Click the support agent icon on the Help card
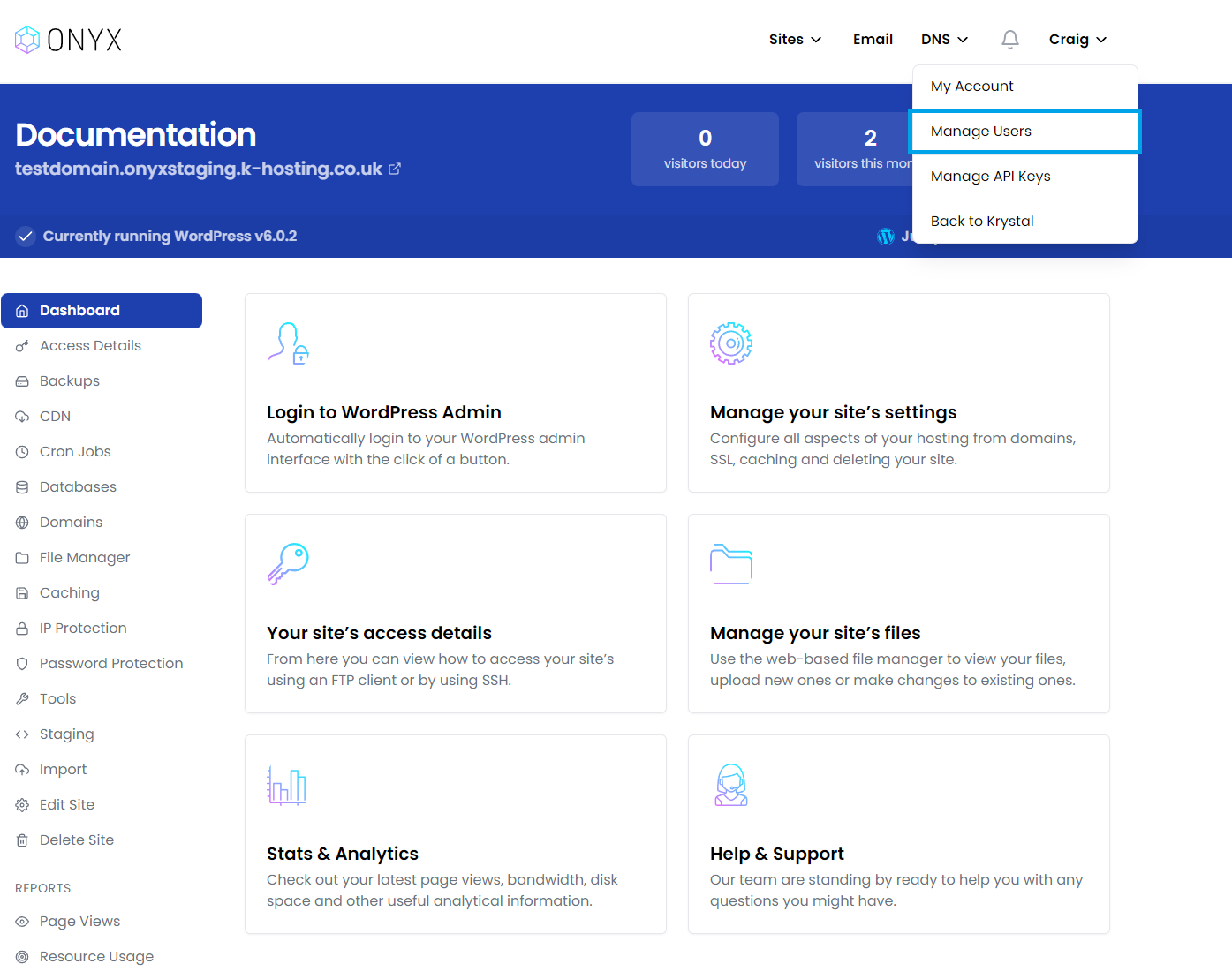This screenshot has height=979, width=1232. 731,785
